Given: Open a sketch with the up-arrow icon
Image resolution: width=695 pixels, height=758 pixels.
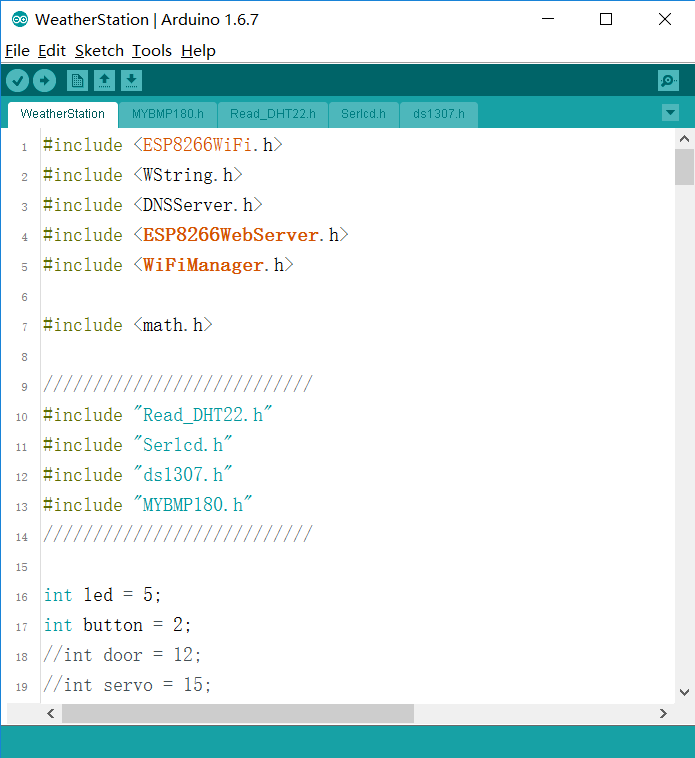Looking at the screenshot, I should pos(104,81).
